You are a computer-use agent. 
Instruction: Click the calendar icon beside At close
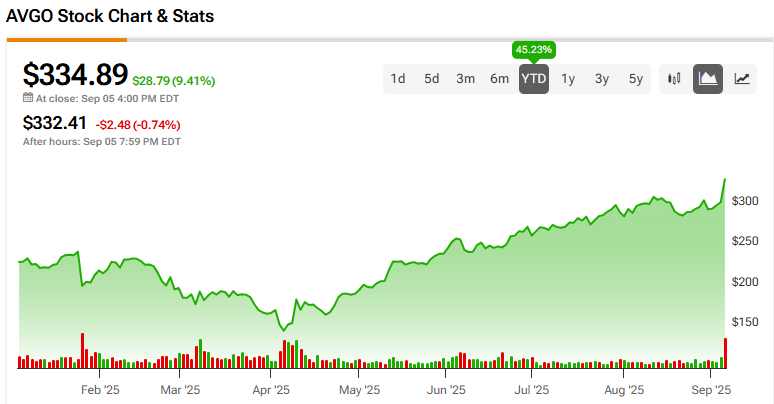pos(28,99)
